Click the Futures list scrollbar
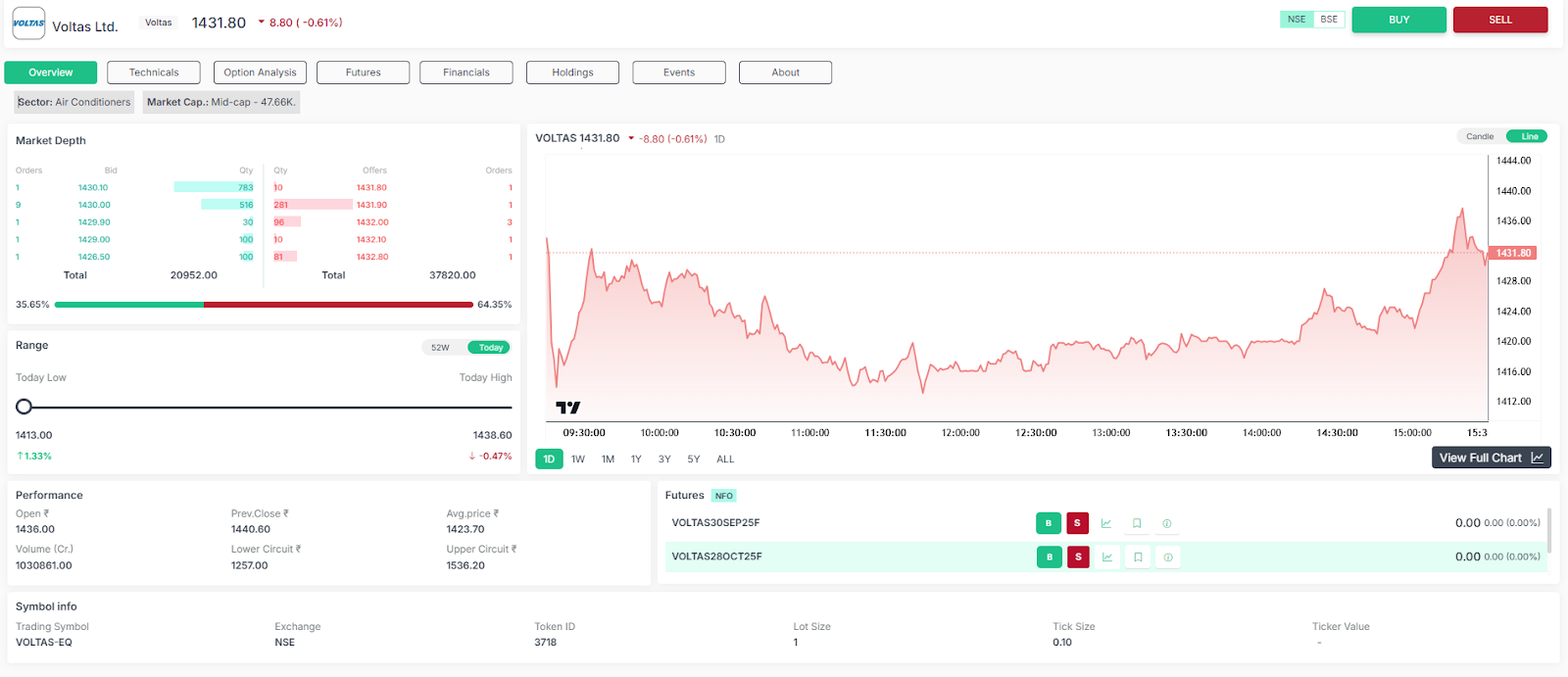Viewport: 1568px width, 677px height. (1548, 530)
